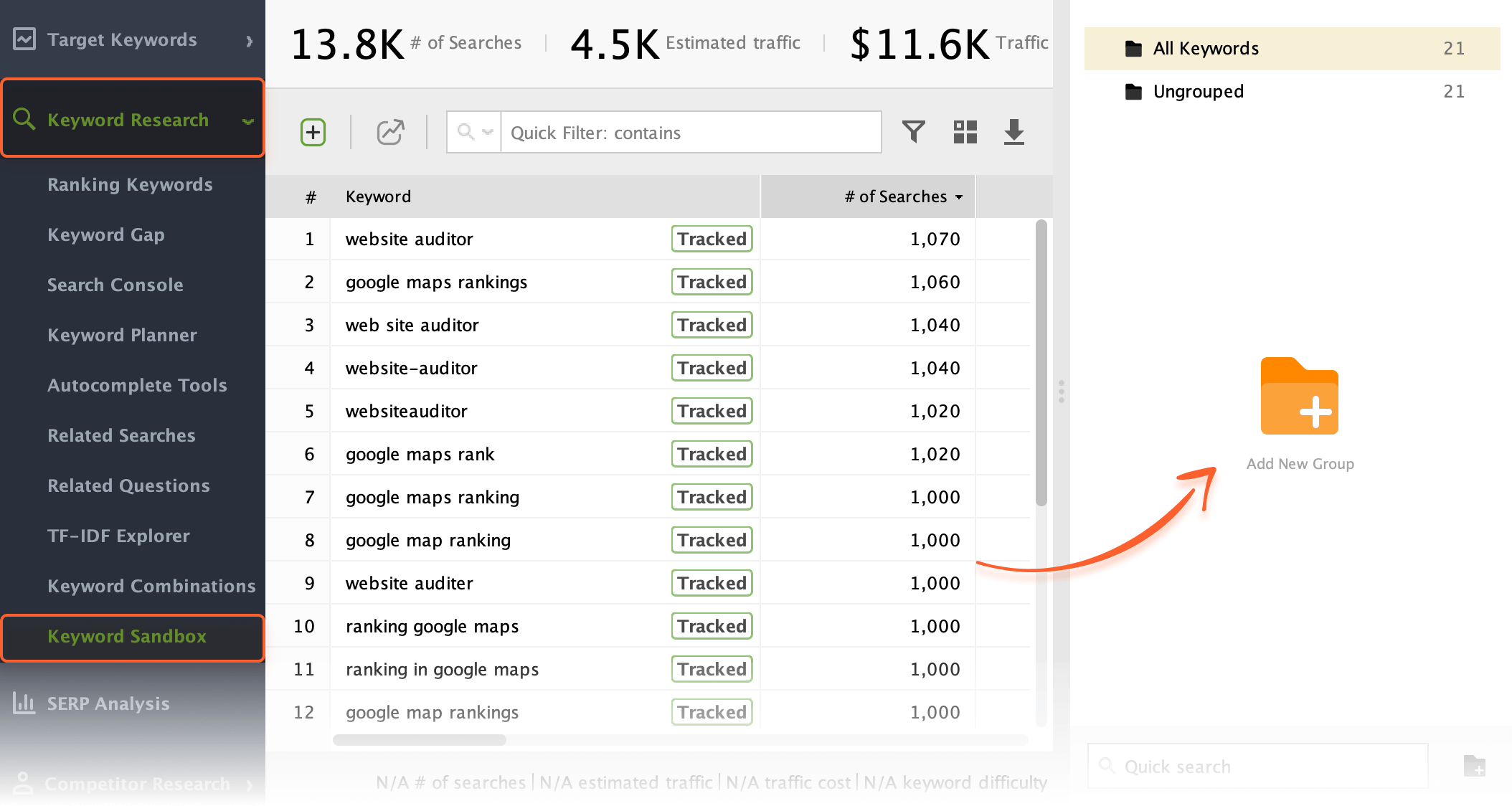Open the grid columns layout icon

pyautogui.click(x=965, y=132)
